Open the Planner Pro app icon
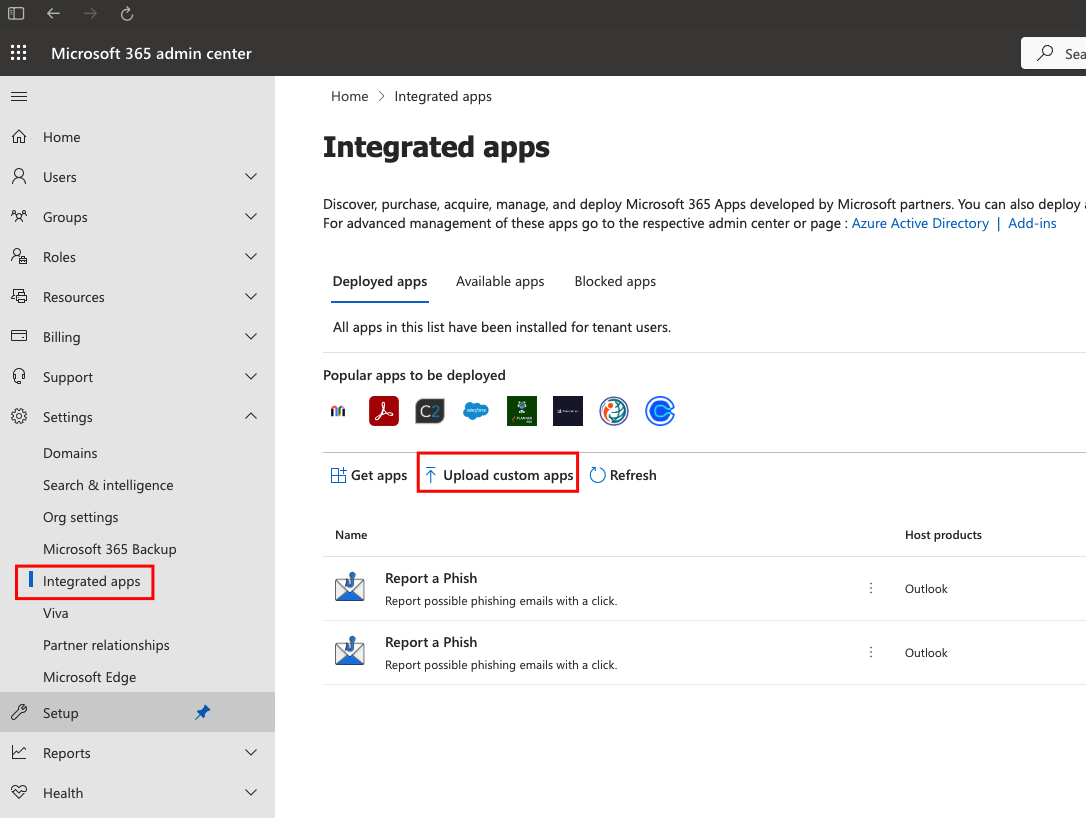 521,410
